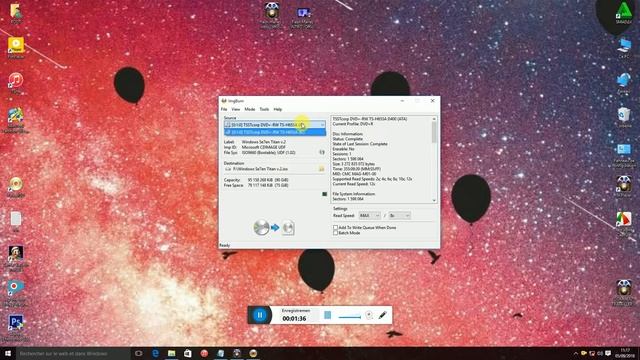
Task: Click the Ready status bar text
Action: point(224,245)
